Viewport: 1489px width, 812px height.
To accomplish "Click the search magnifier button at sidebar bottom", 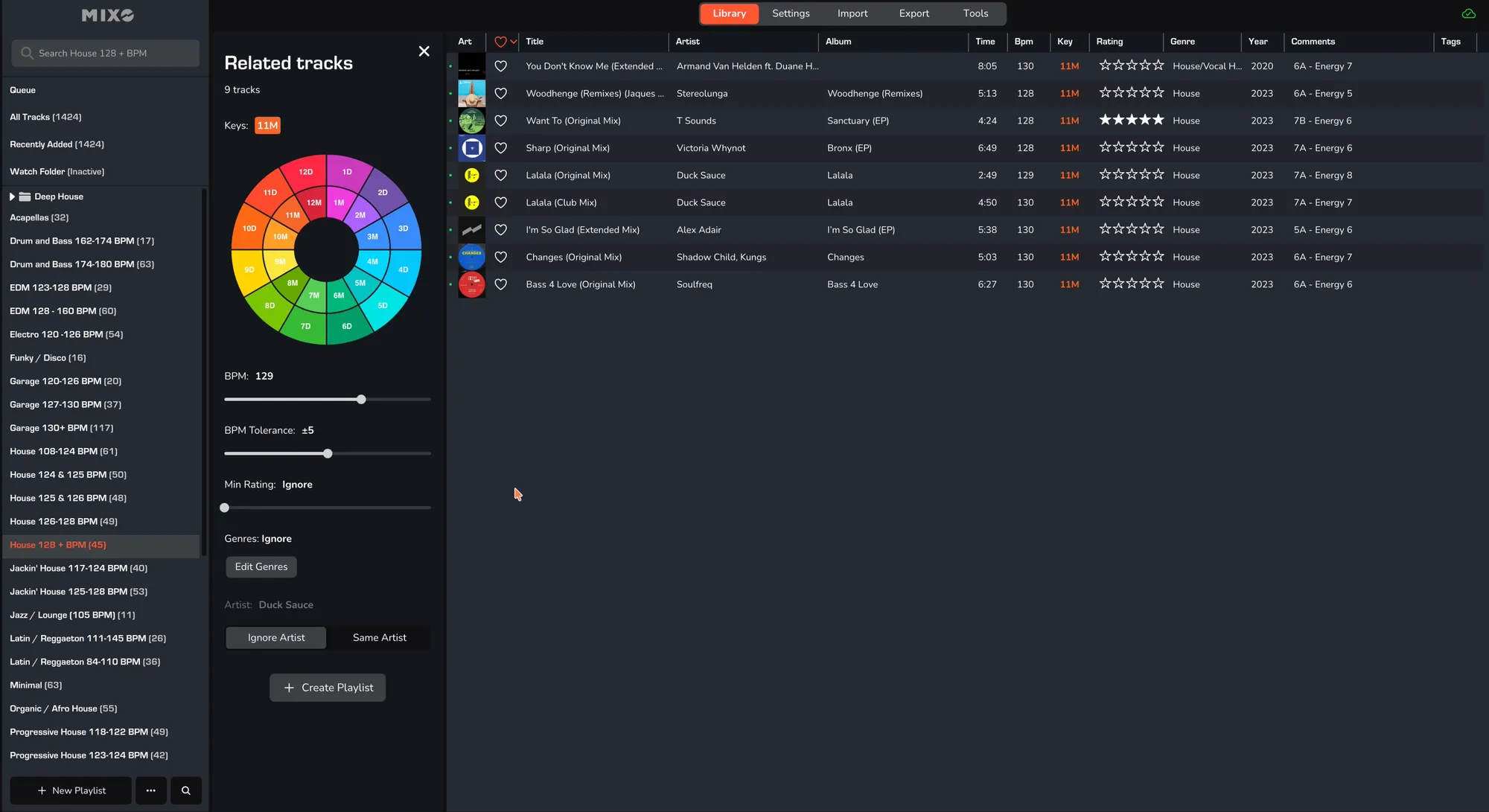I will [186, 790].
